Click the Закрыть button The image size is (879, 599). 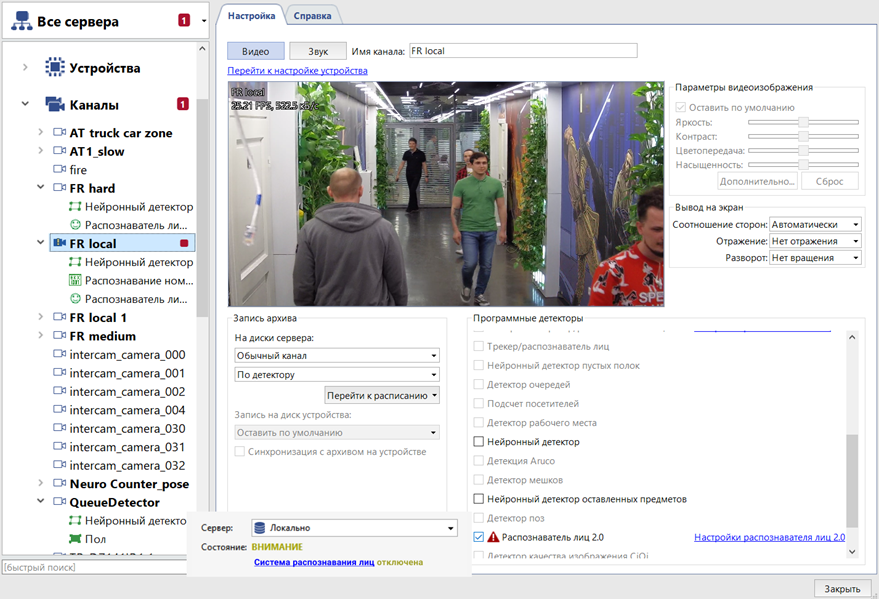(842, 588)
